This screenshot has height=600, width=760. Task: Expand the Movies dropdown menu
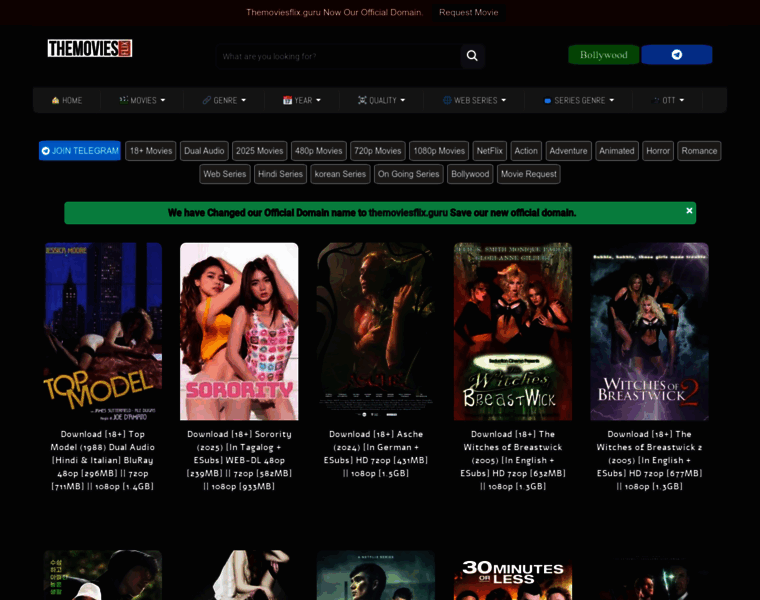(x=142, y=100)
